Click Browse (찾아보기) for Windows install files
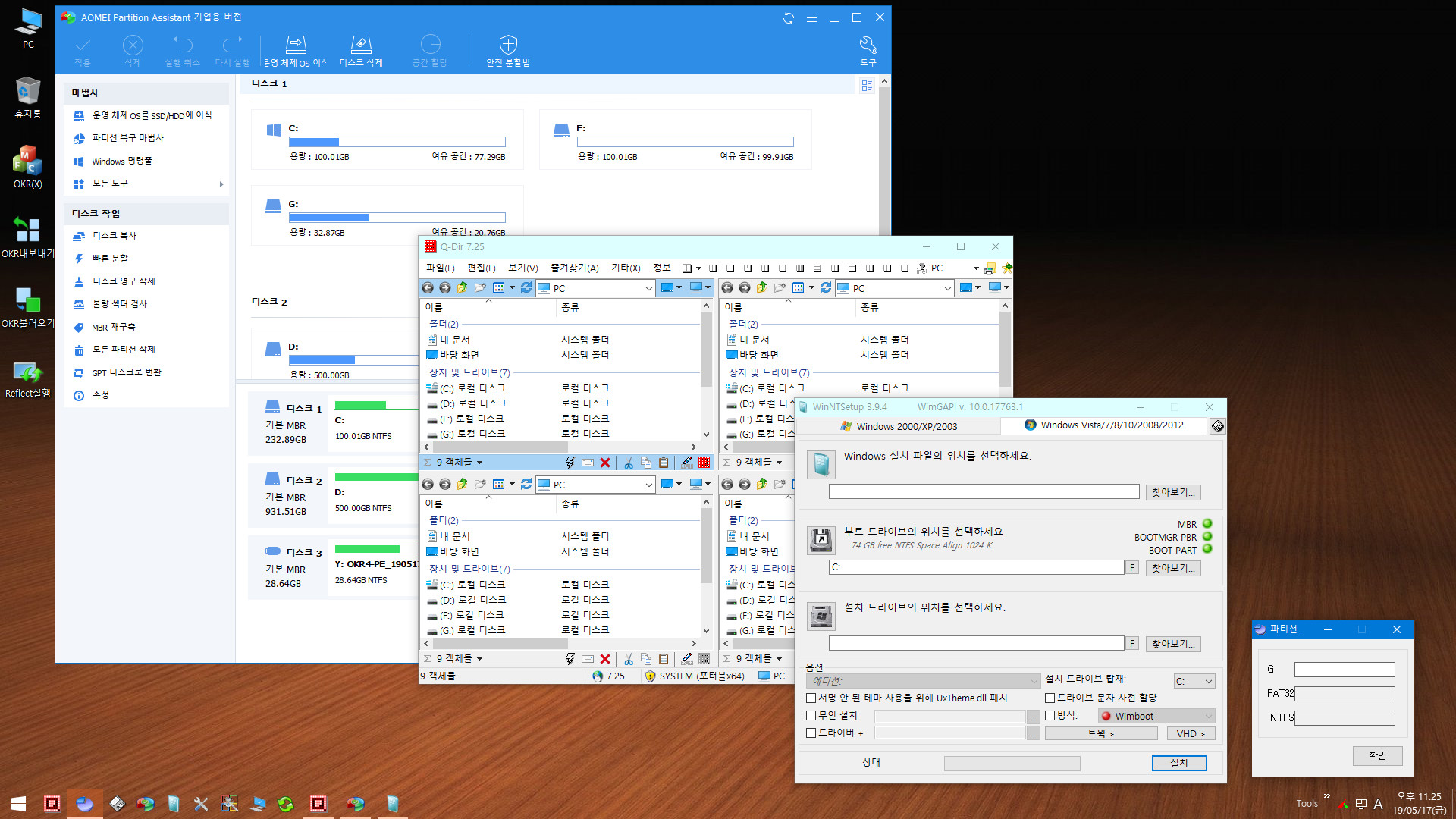The image size is (1456, 819). [x=1173, y=492]
